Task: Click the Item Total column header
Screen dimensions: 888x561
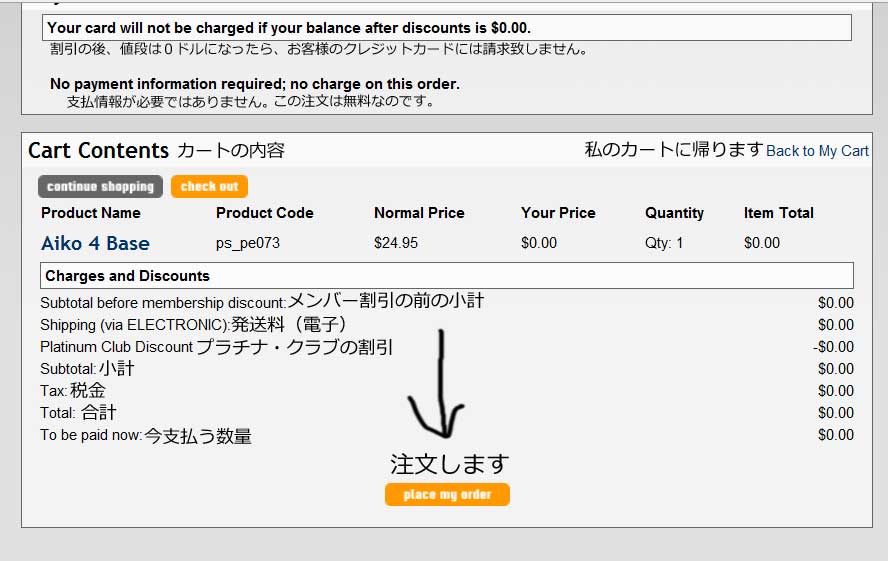Action: [779, 213]
